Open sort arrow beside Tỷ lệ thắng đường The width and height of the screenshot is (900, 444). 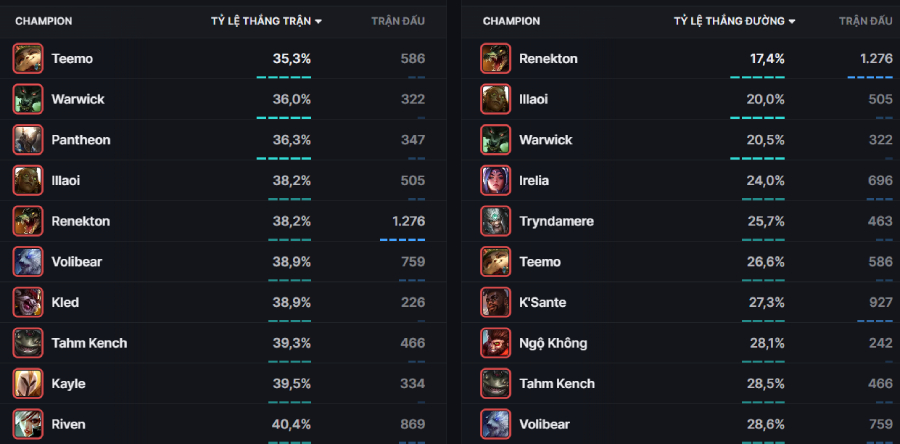coord(792,21)
